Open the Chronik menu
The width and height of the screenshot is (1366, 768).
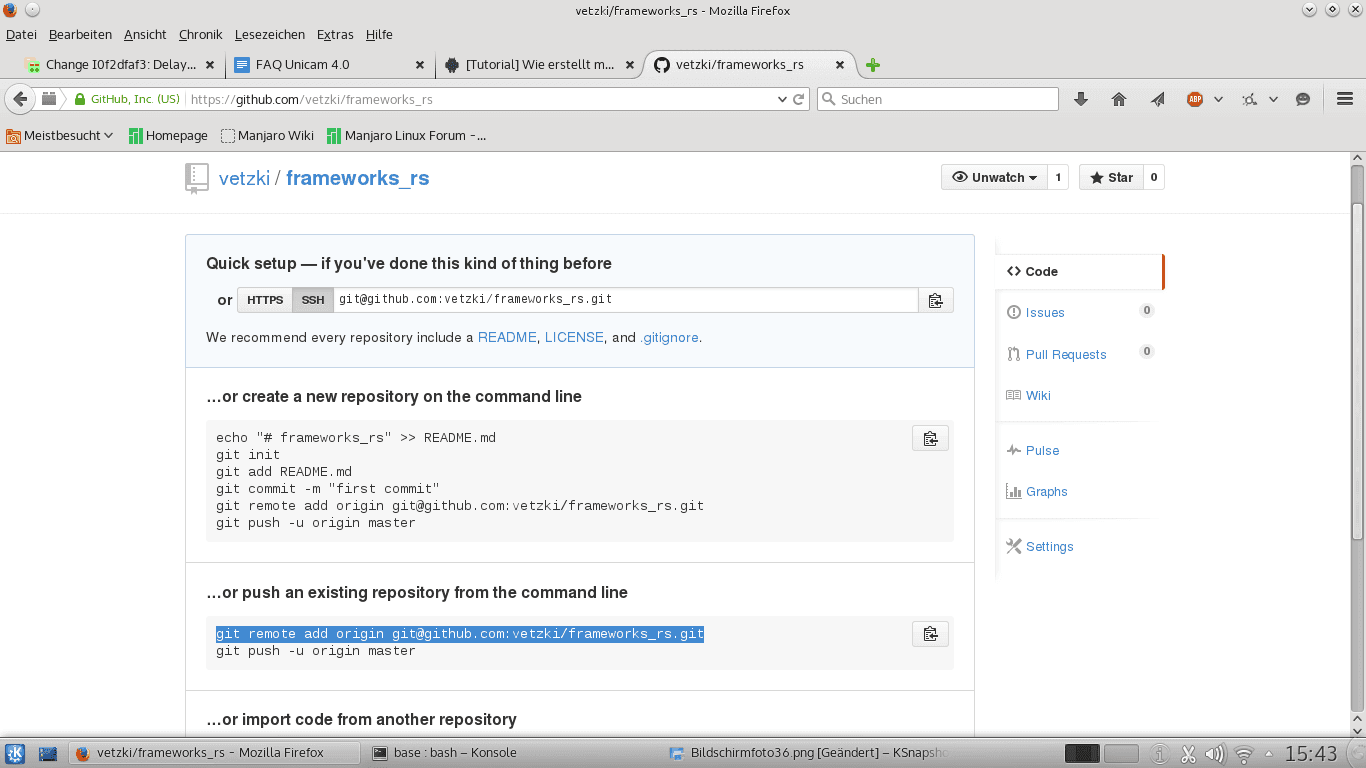(x=200, y=34)
